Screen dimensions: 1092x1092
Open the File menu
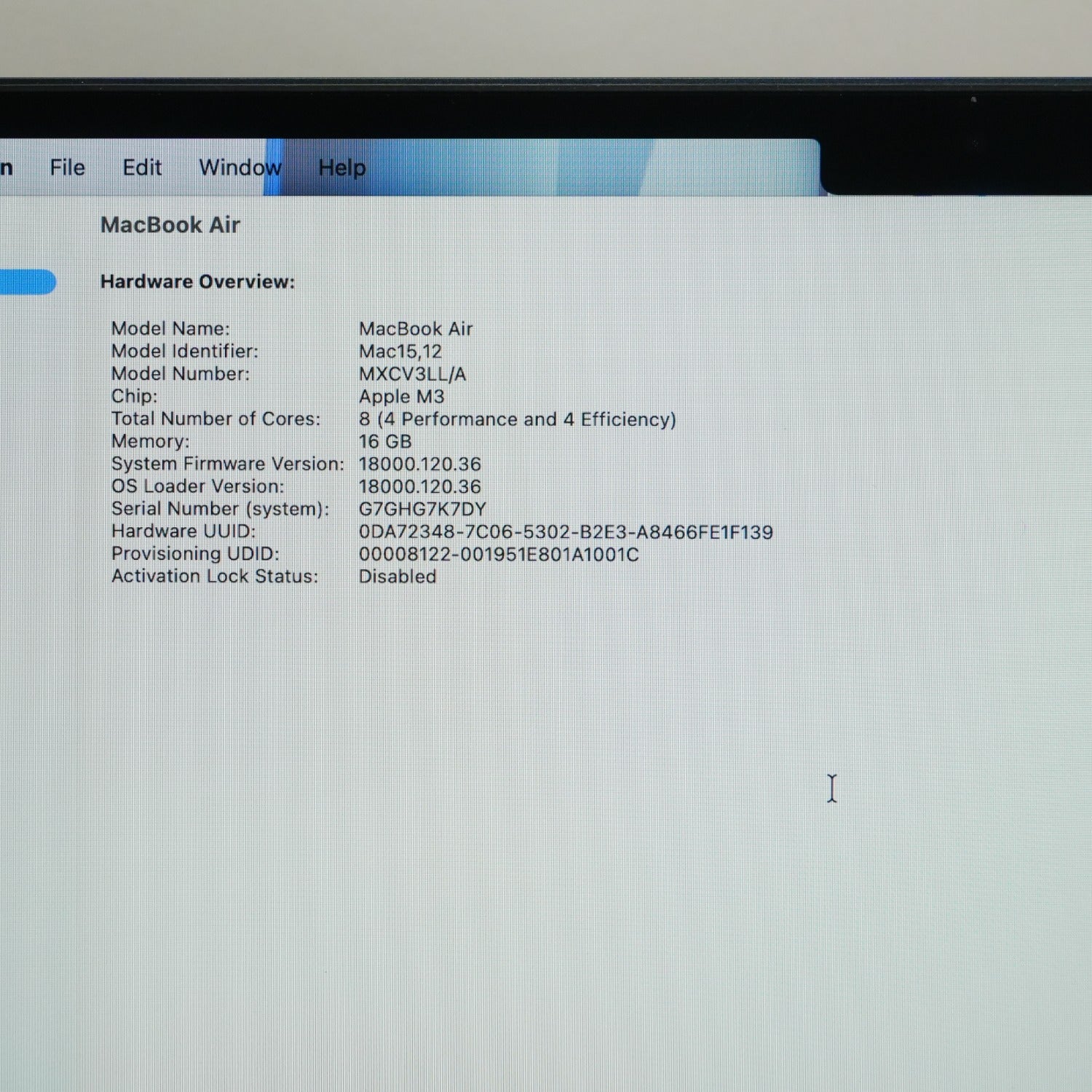pyautogui.click(x=67, y=167)
